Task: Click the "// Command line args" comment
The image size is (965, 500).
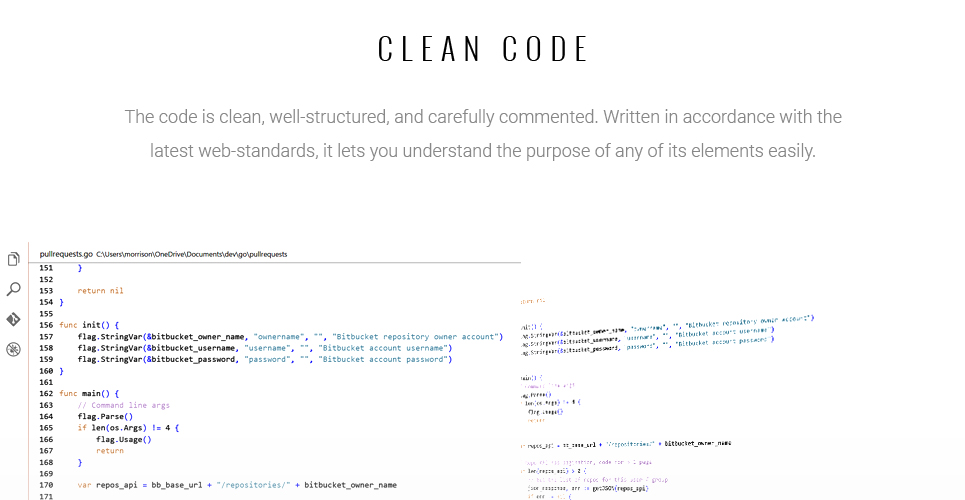Action: click(x=124, y=405)
